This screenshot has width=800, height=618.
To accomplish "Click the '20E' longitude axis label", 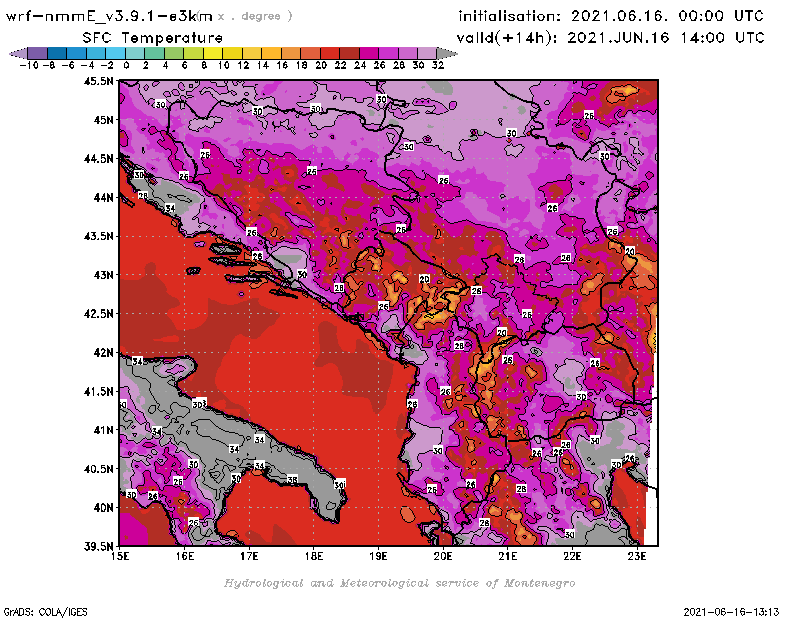I will click(443, 556).
